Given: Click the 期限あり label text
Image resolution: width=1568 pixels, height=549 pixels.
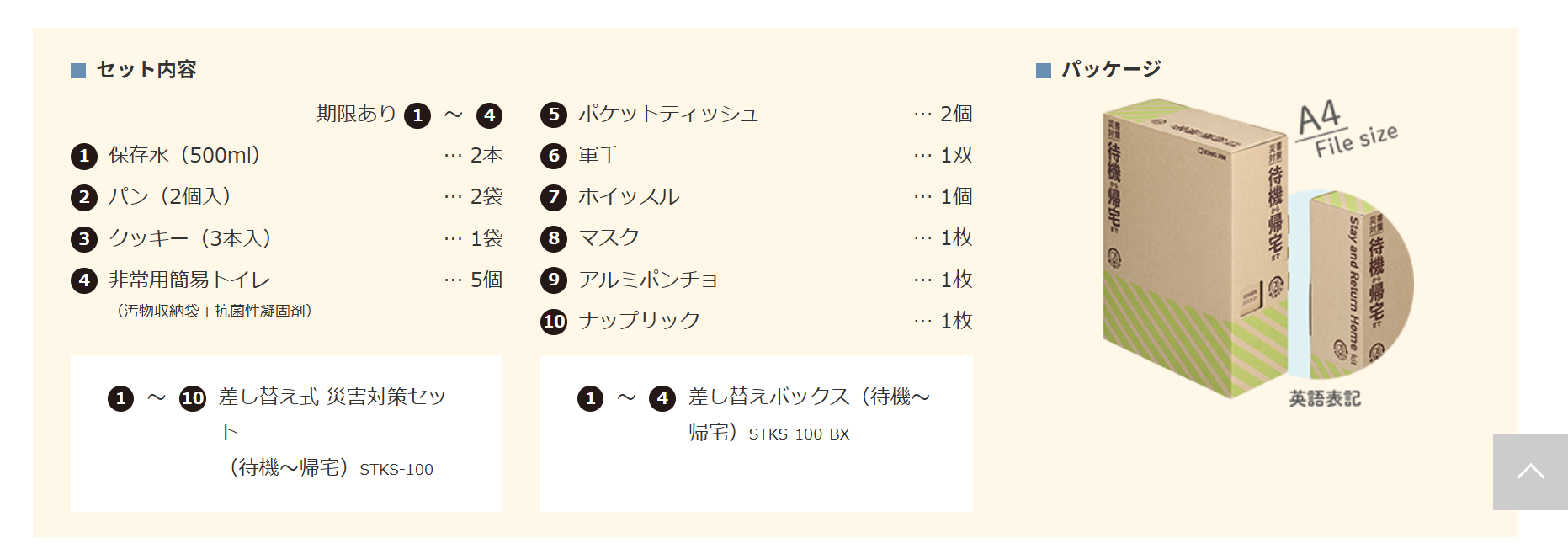Looking at the screenshot, I should (356, 114).
